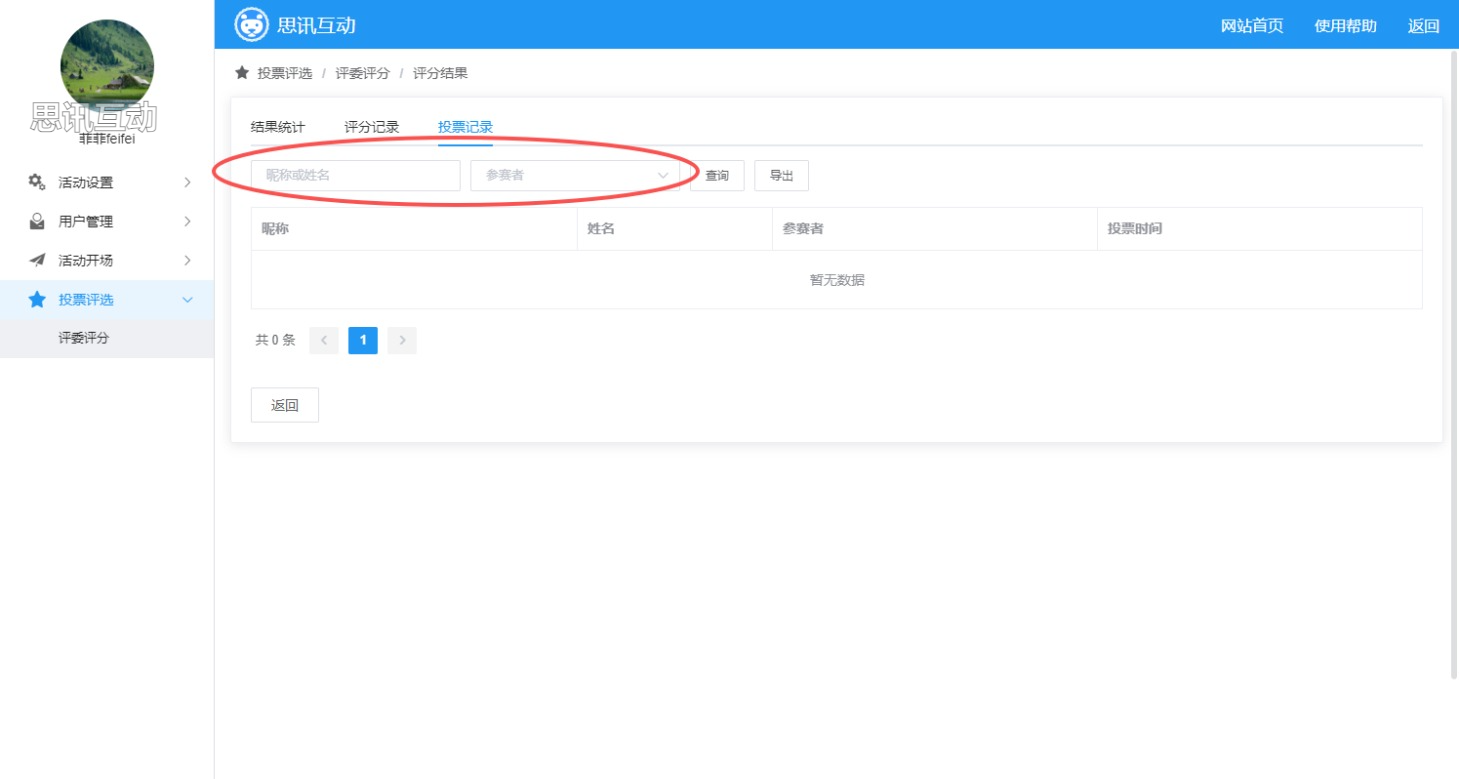Go to next page with right arrow

[x=402, y=340]
